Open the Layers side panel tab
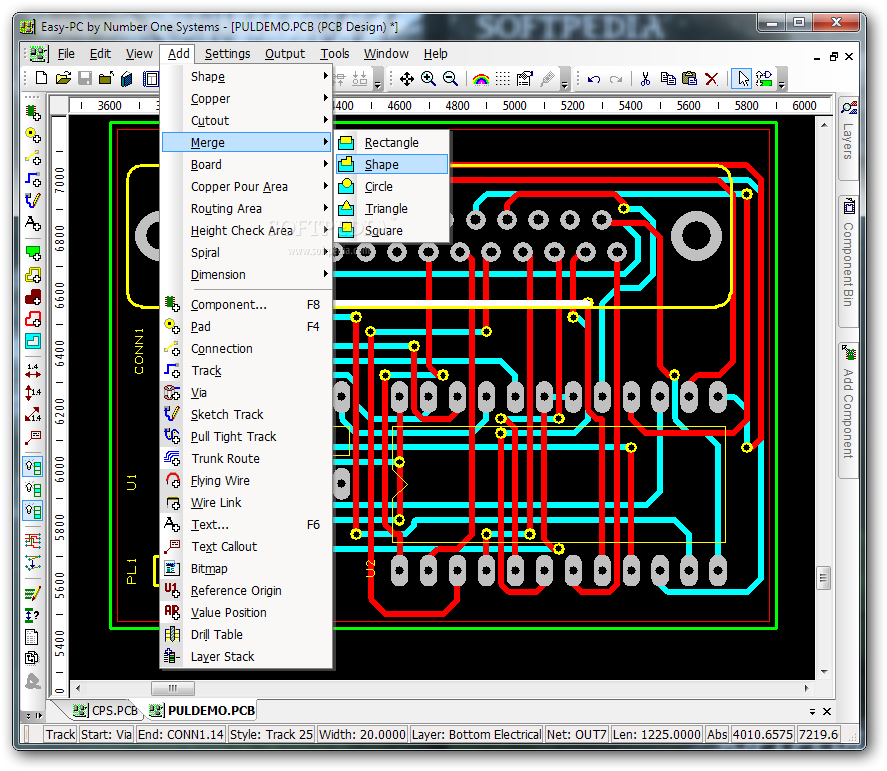The image size is (887, 771). pos(848,137)
